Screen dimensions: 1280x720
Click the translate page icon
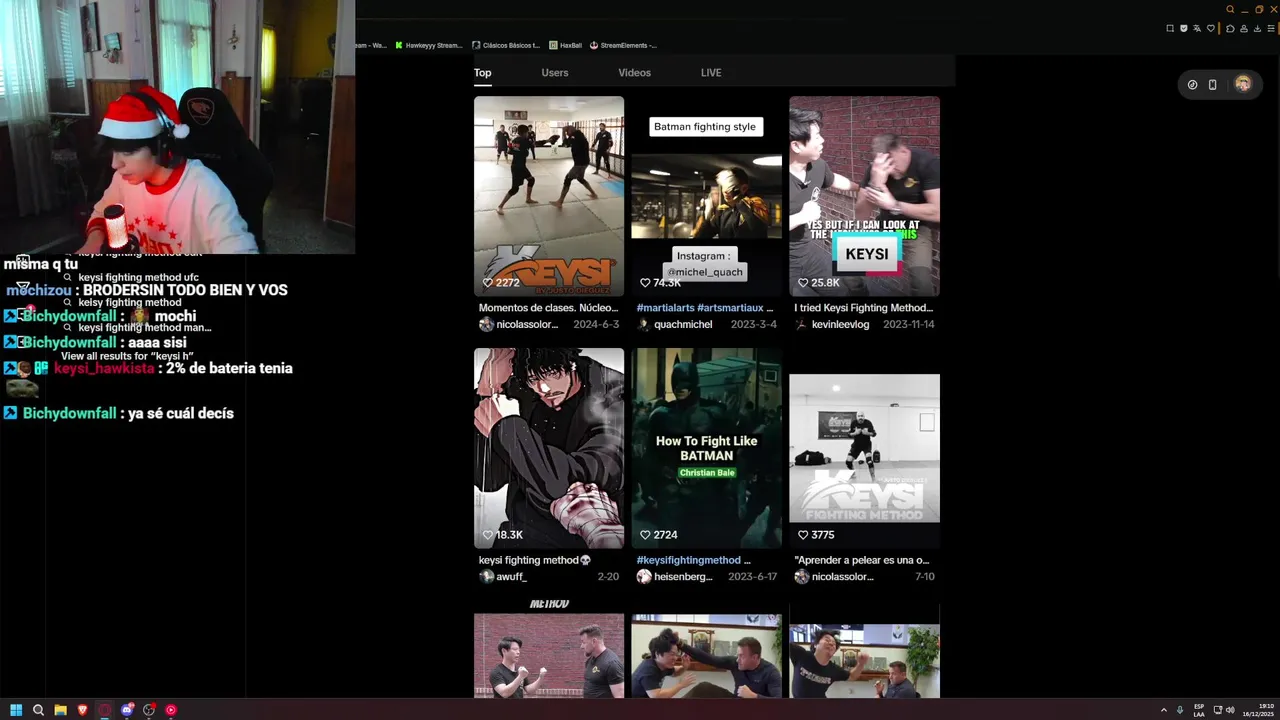click(x=1197, y=28)
